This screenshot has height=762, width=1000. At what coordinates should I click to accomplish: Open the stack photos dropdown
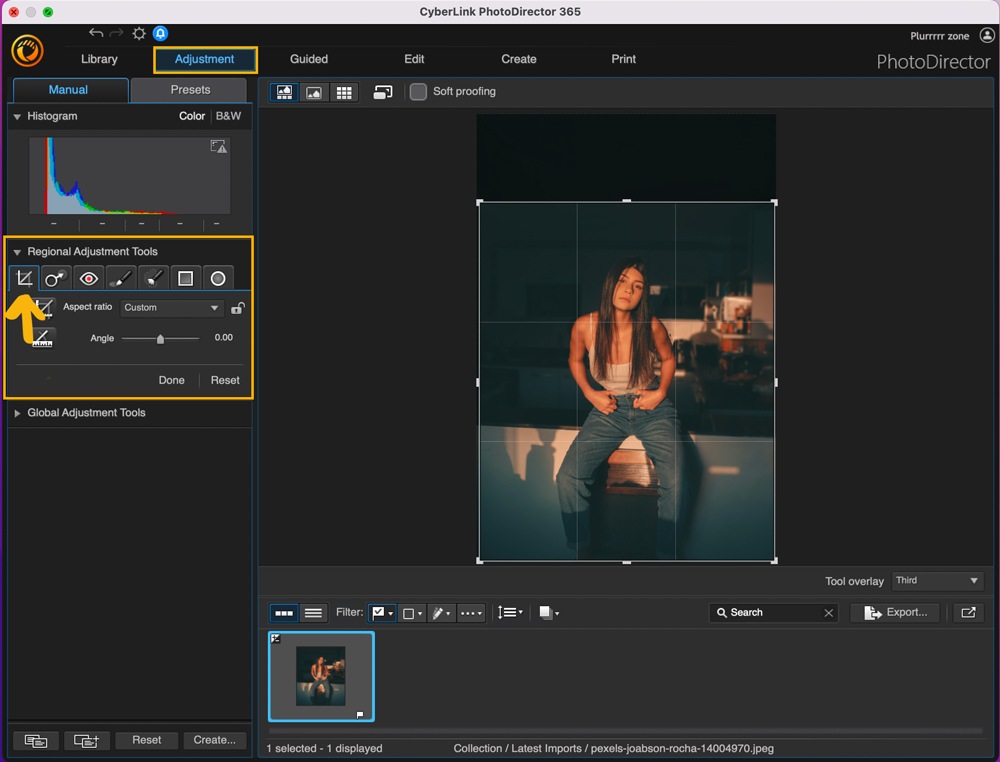(x=548, y=613)
